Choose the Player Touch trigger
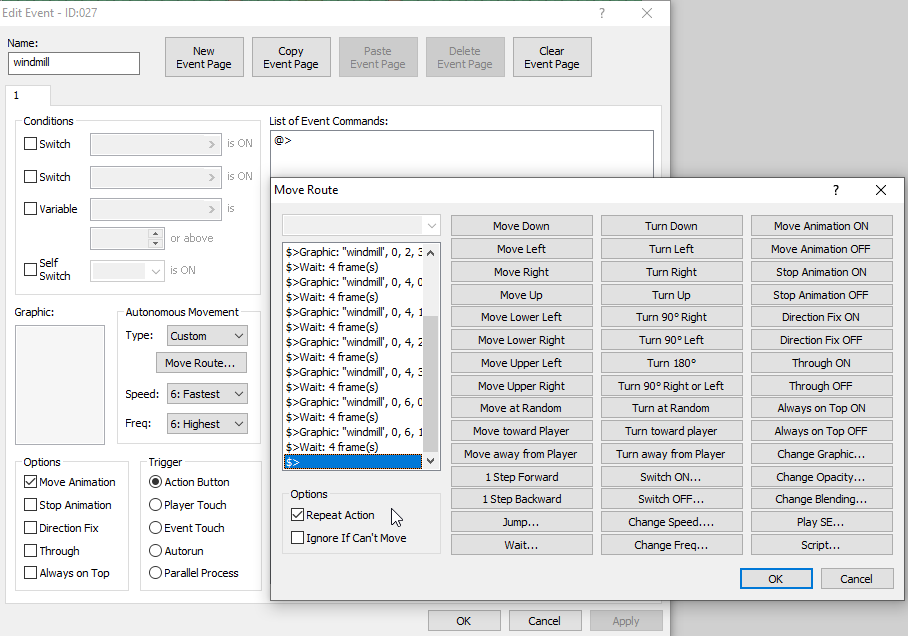 point(155,505)
